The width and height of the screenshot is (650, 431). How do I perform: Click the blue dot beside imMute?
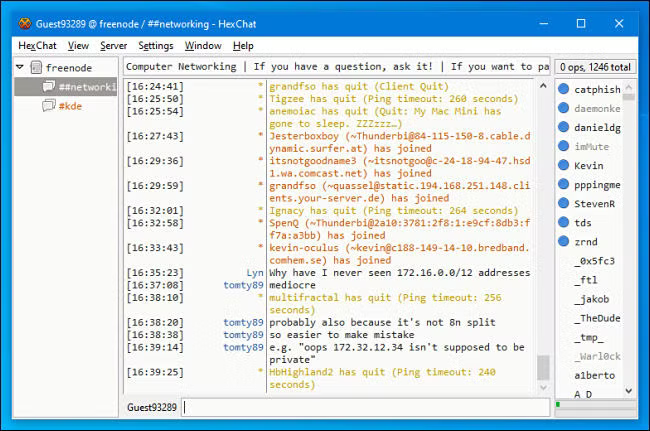coord(563,146)
